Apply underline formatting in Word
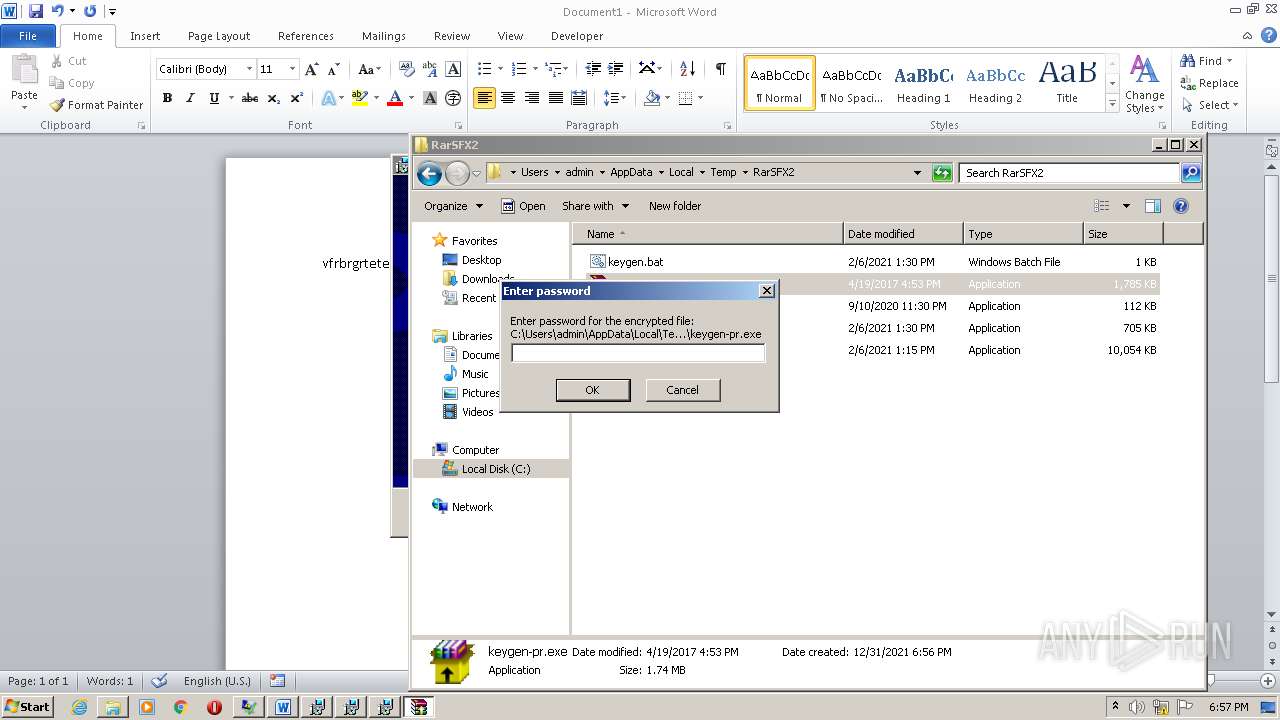The height and width of the screenshot is (720, 1280). coord(214,98)
